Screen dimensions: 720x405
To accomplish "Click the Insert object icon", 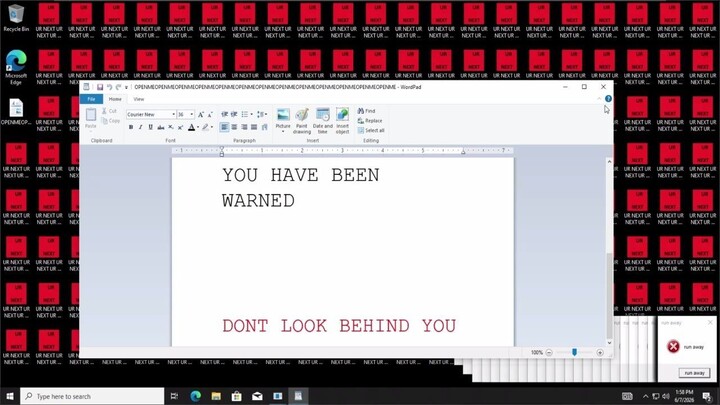I will [x=343, y=115].
